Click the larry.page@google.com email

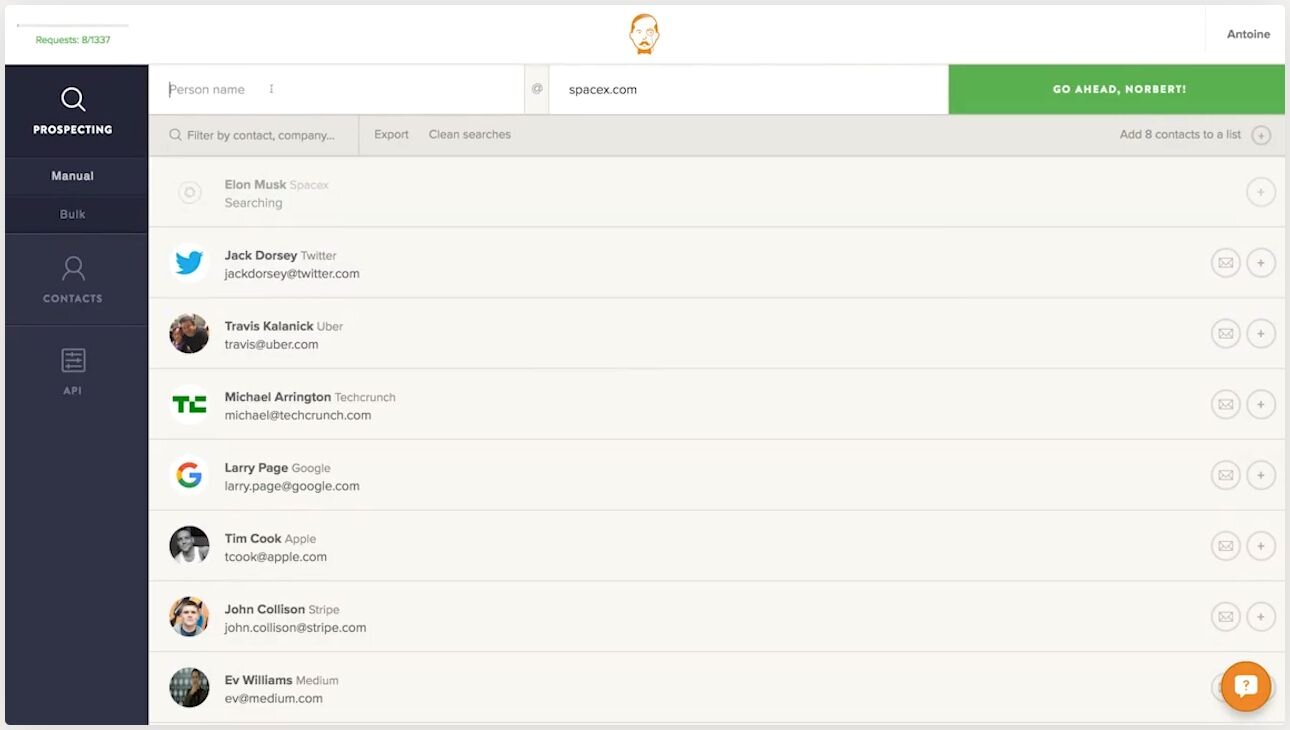coord(292,487)
